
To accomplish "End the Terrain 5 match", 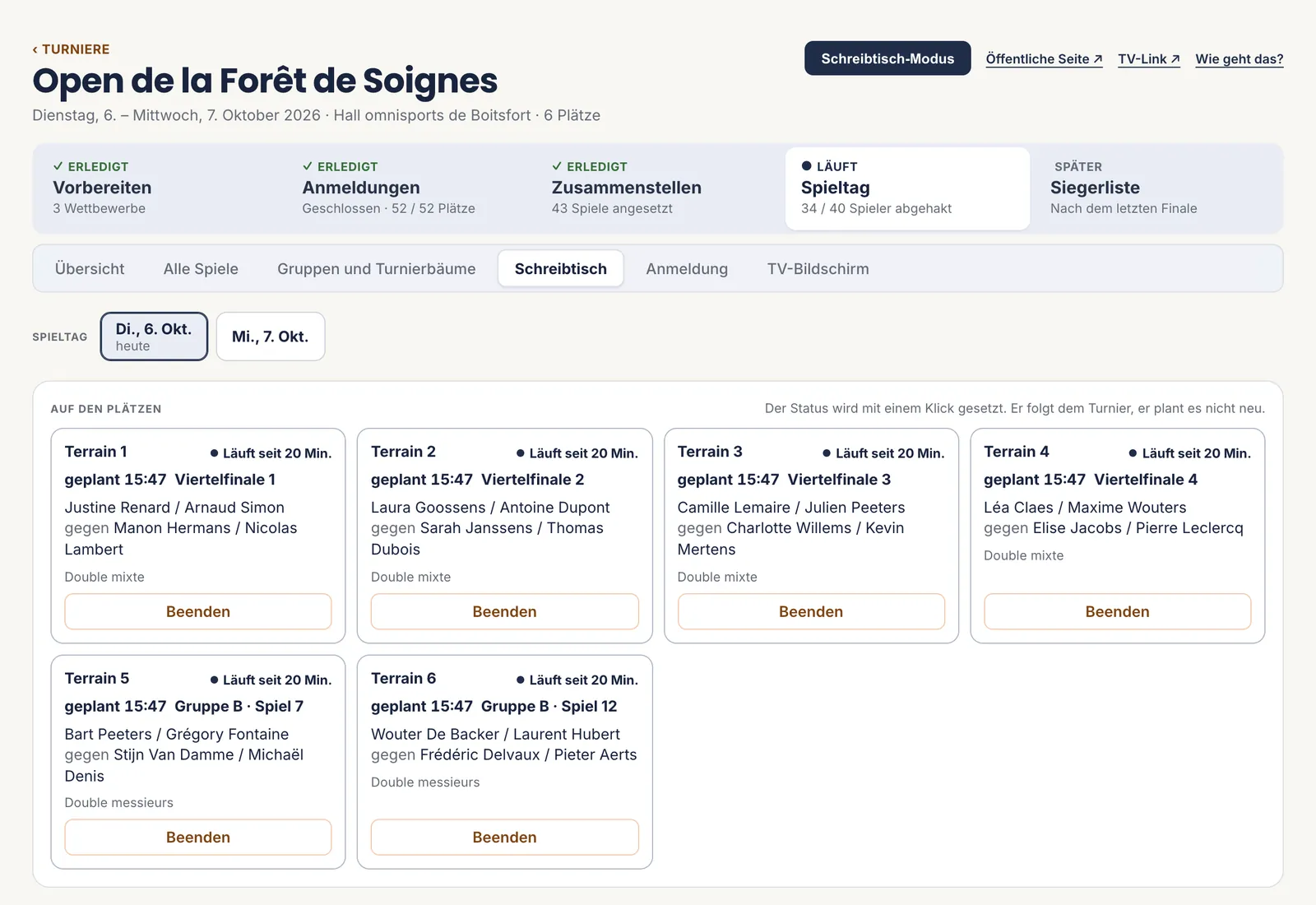I will pos(198,837).
